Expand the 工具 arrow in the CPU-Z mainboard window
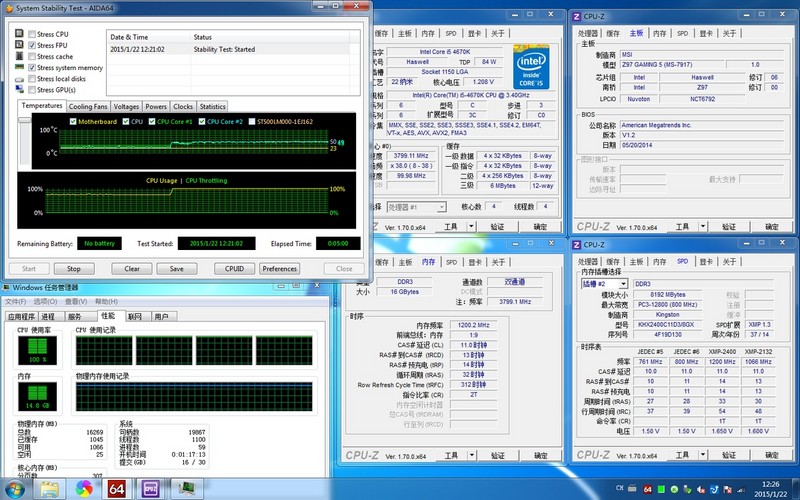The image size is (800, 500). click(703, 227)
